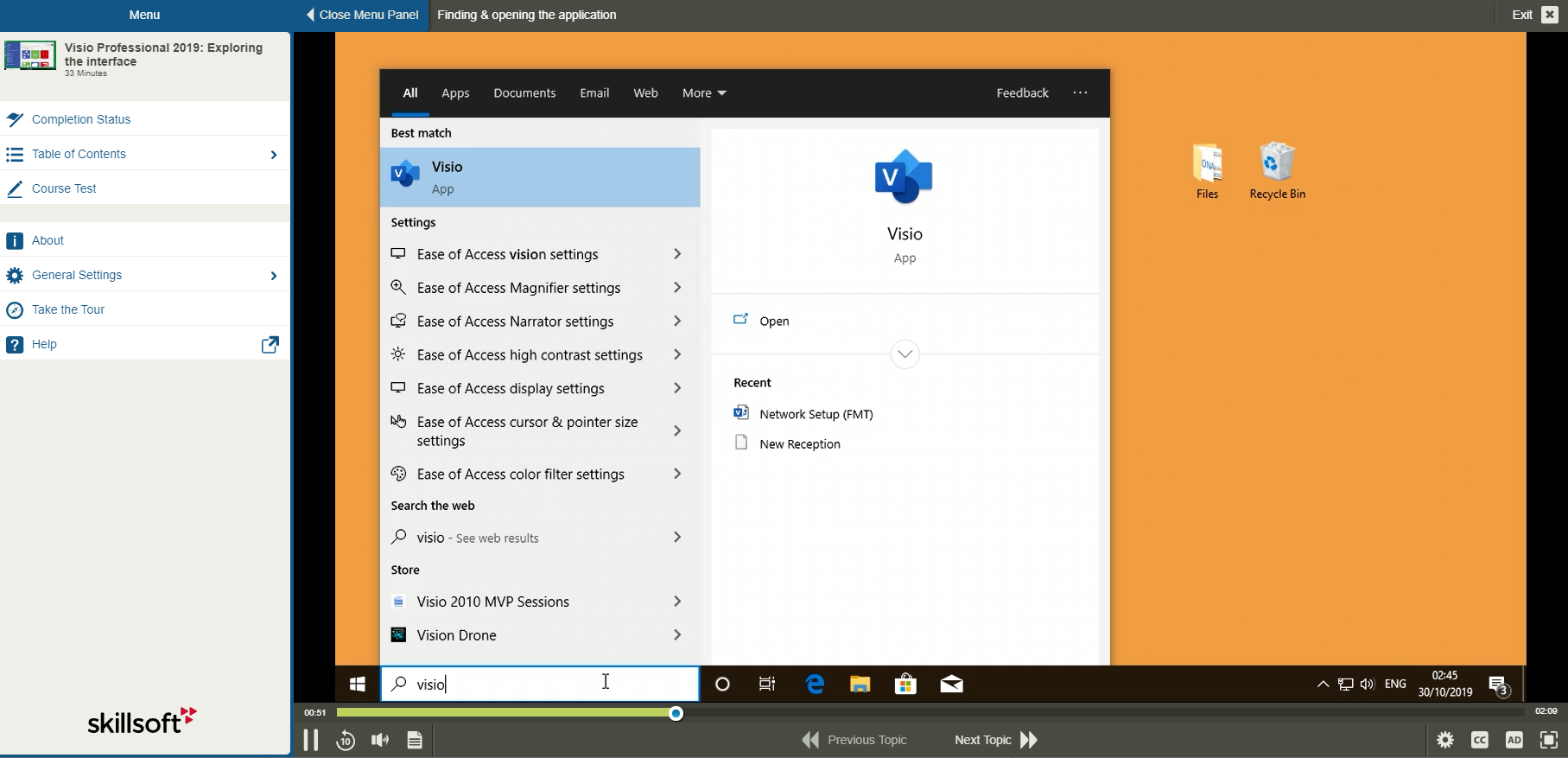Skip to Next Topic
Image resolution: width=1568 pixels, height=758 pixels.
[996, 740]
